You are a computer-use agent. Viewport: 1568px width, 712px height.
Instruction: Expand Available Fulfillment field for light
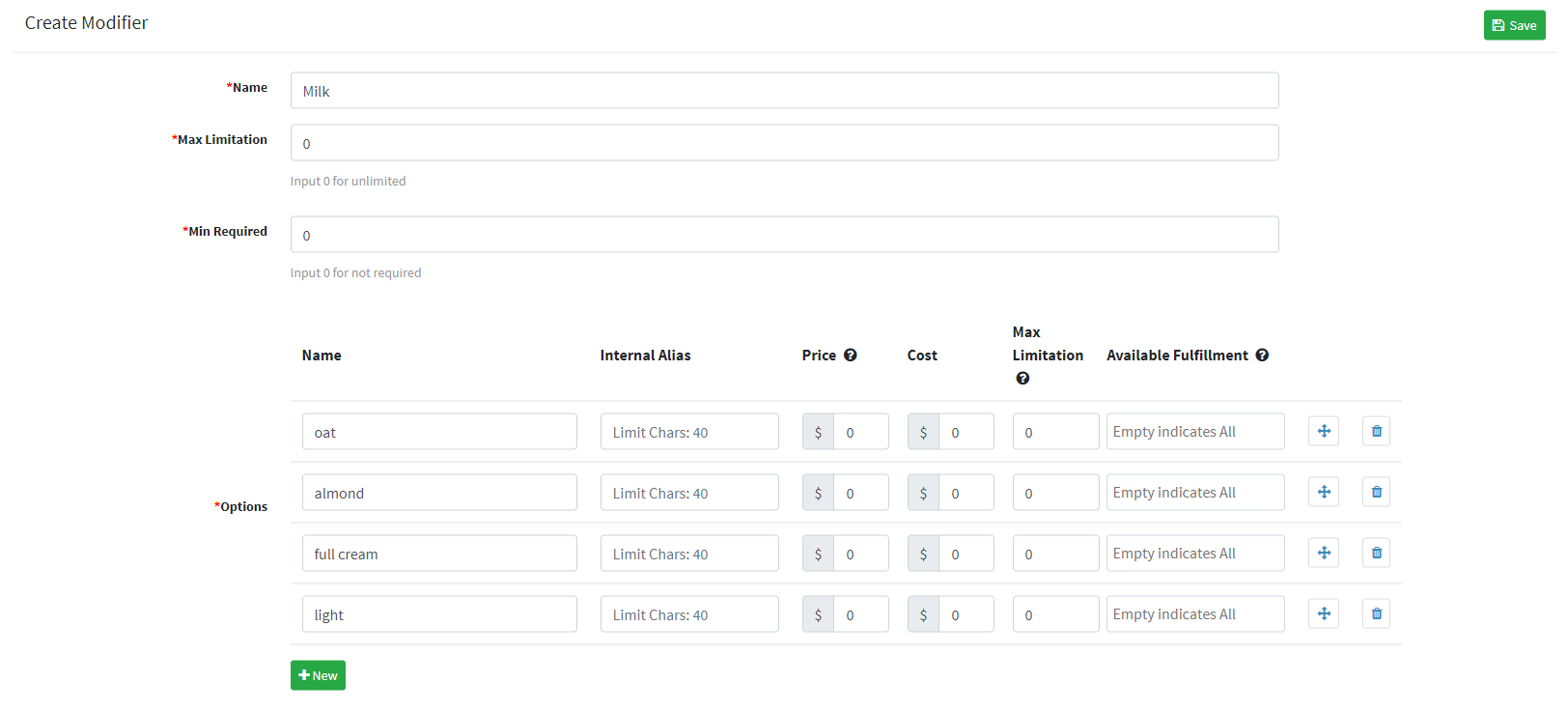pos(1194,614)
